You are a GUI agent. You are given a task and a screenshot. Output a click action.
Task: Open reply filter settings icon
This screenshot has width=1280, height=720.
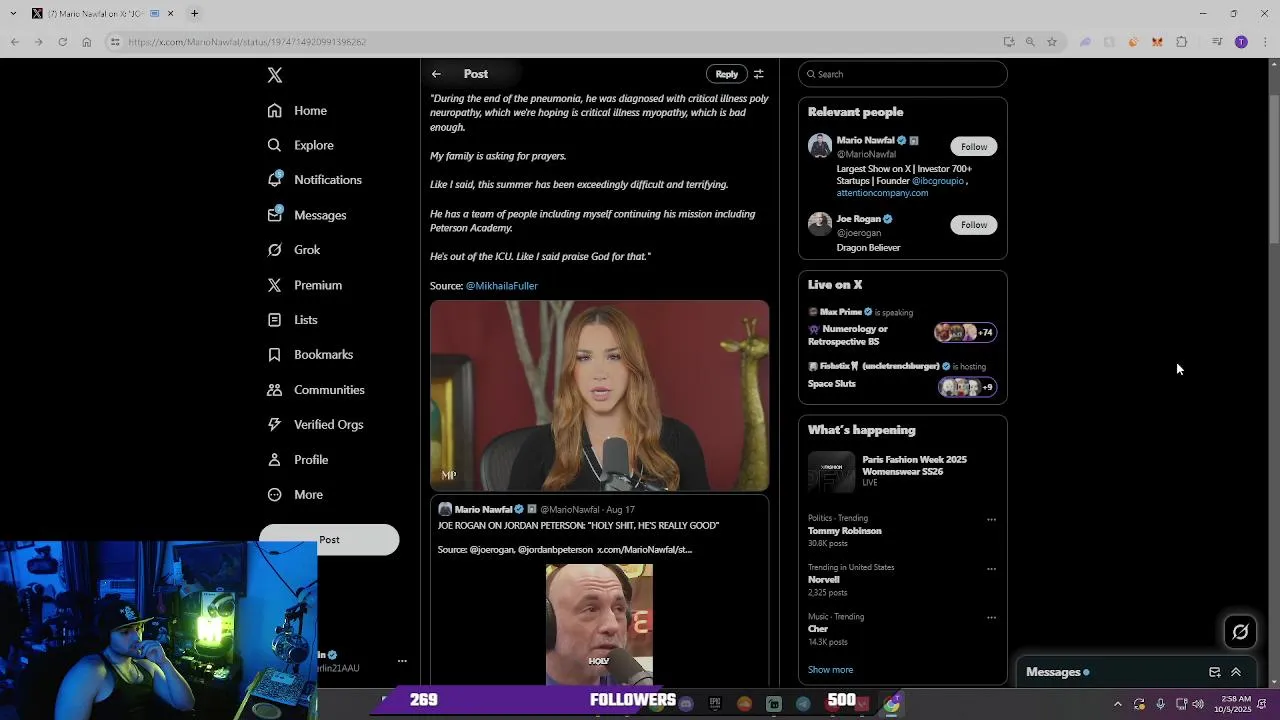tap(759, 74)
